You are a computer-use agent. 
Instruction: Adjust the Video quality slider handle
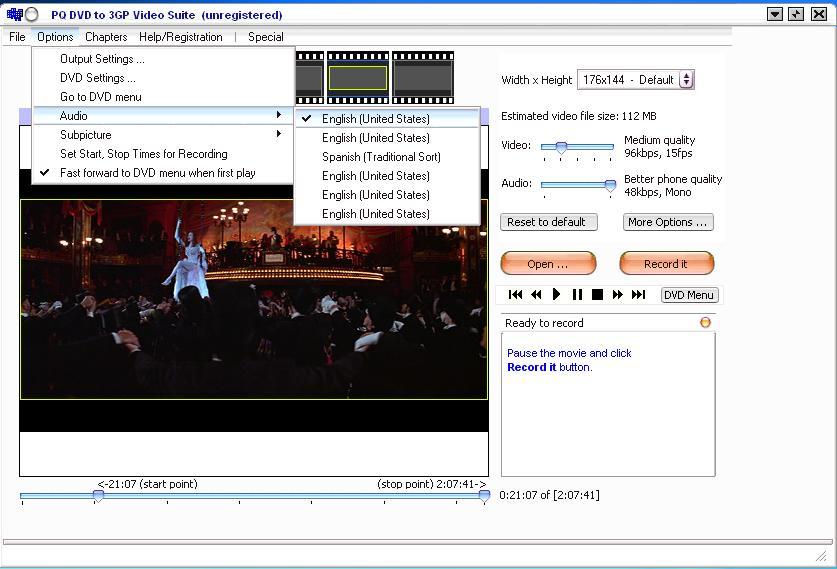pos(561,148)
